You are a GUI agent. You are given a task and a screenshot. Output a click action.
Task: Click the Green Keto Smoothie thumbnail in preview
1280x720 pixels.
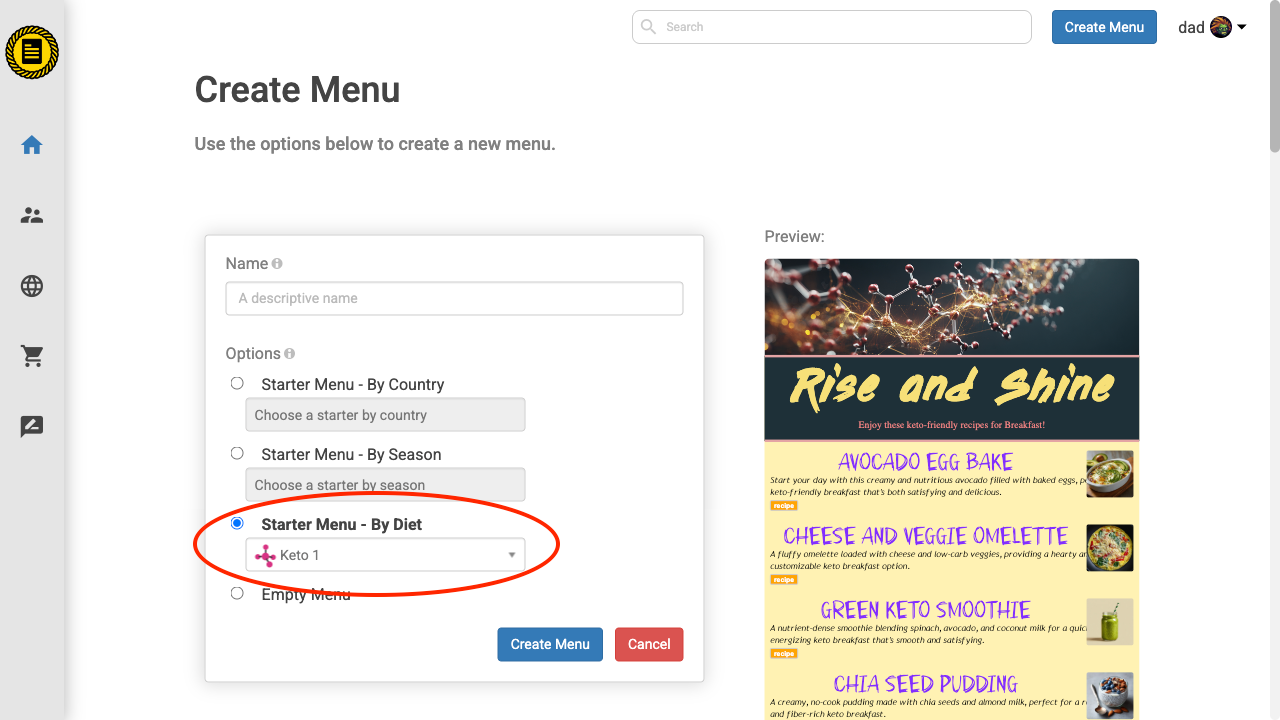[1109, 621]
